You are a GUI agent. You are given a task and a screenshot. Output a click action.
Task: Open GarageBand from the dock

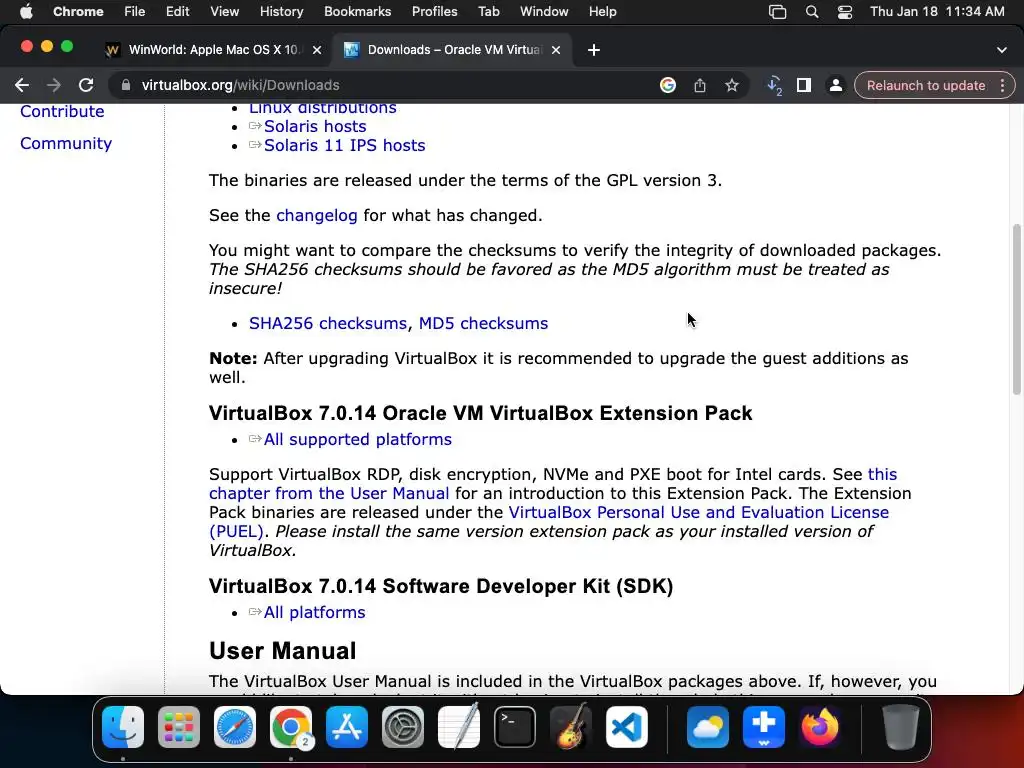(571, 726)
